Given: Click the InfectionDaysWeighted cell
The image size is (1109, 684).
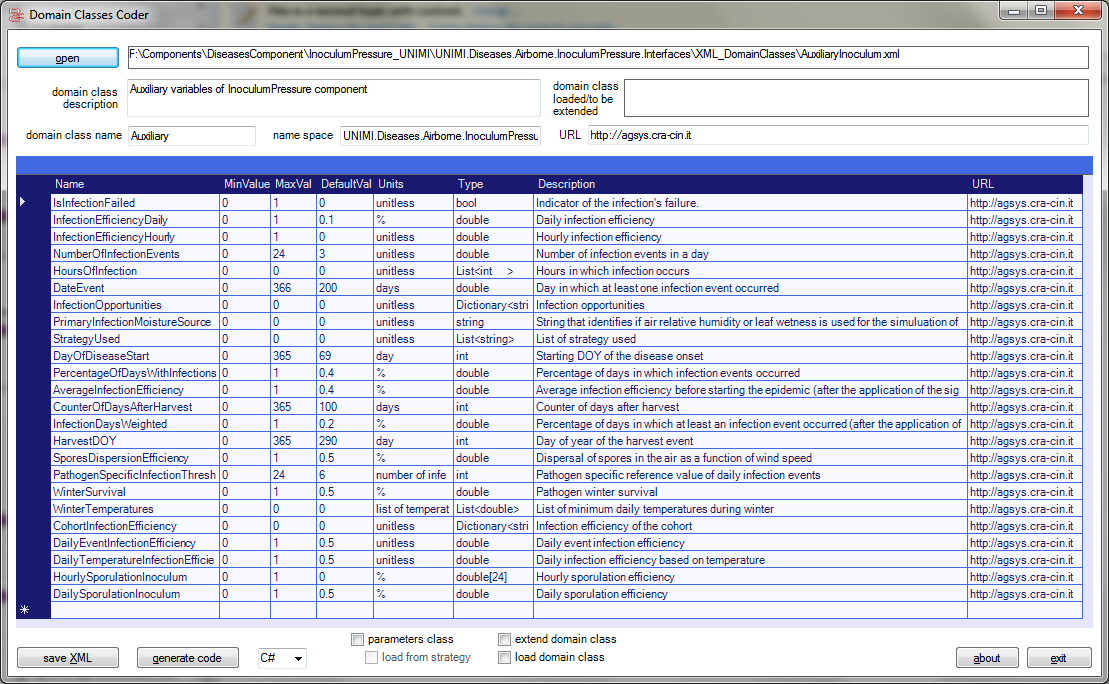Looking at the screenshot, I should [x=135, y=424].
